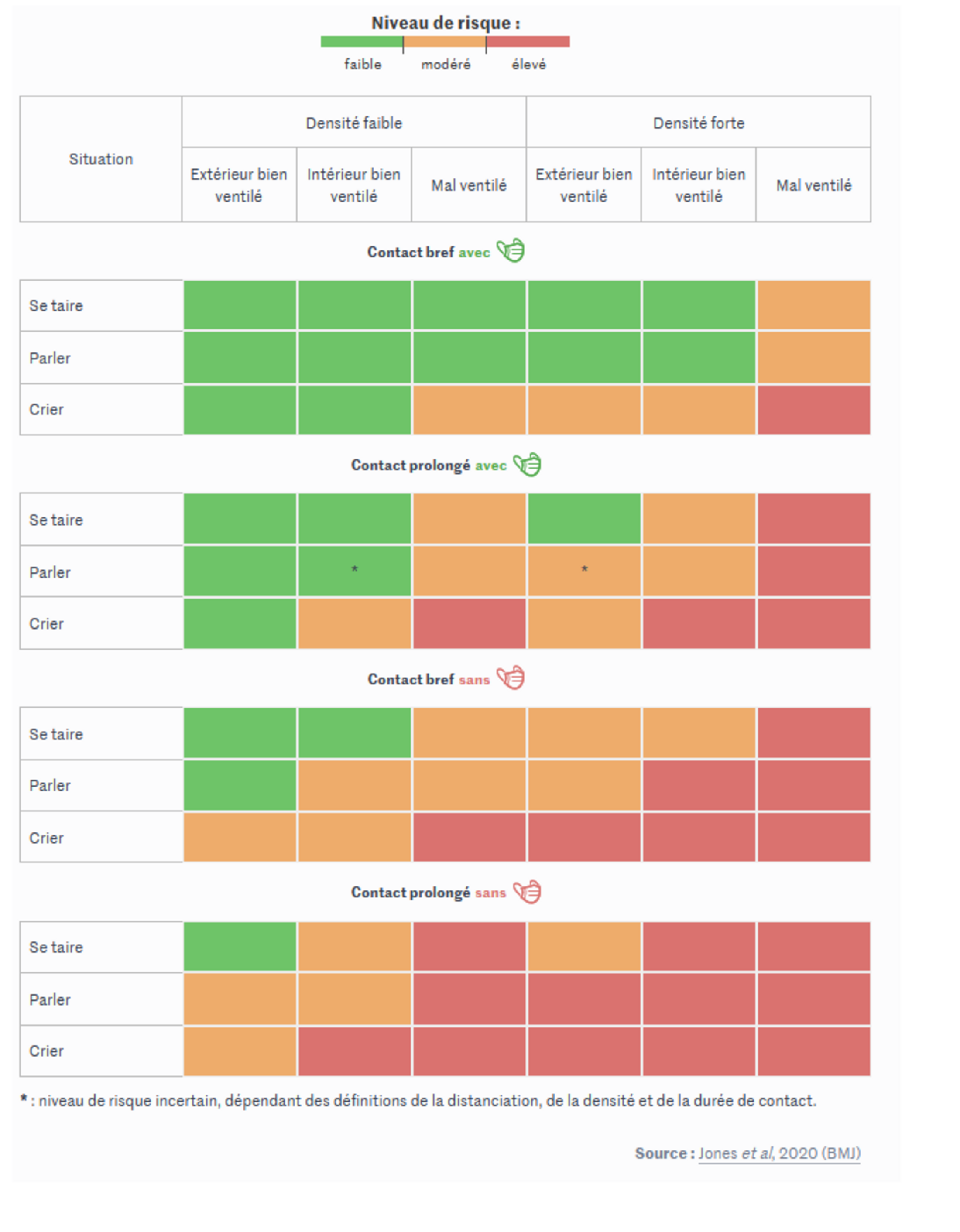Viewport: 960px width, 1232px height.
Task: Click the red "élevé" legend color bar
Action: (x=528, y=42)
